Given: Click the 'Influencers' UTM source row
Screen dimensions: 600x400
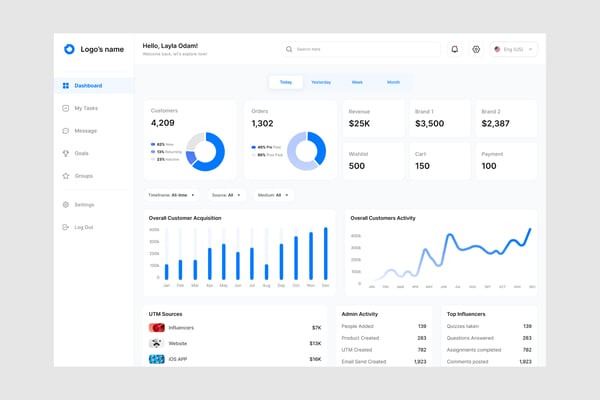Looking at the screenshot, I should (x=235, y=328).
